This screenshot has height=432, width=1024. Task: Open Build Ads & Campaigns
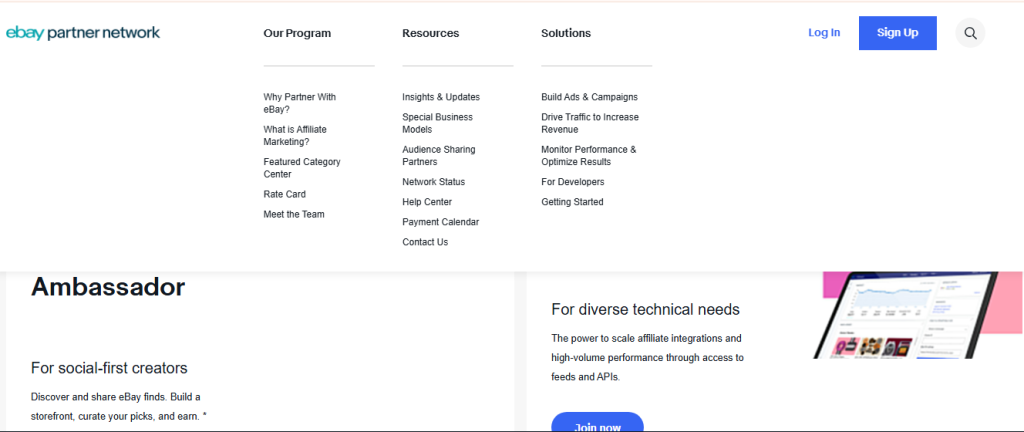pyautogui.click(x=590, y=97)
